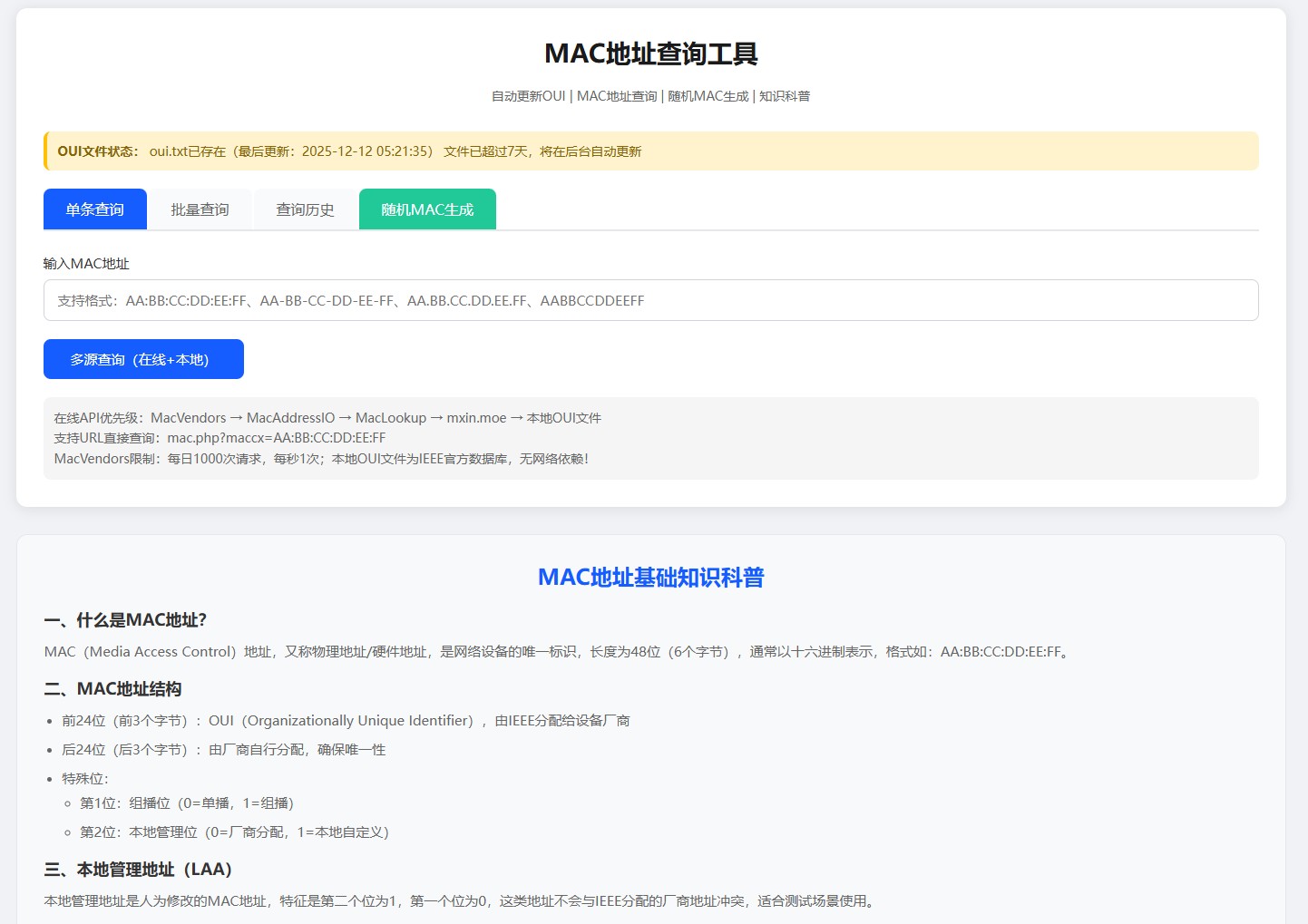Click the 后24位 bullet item
Screen dimensions: 1308x924
223,750
